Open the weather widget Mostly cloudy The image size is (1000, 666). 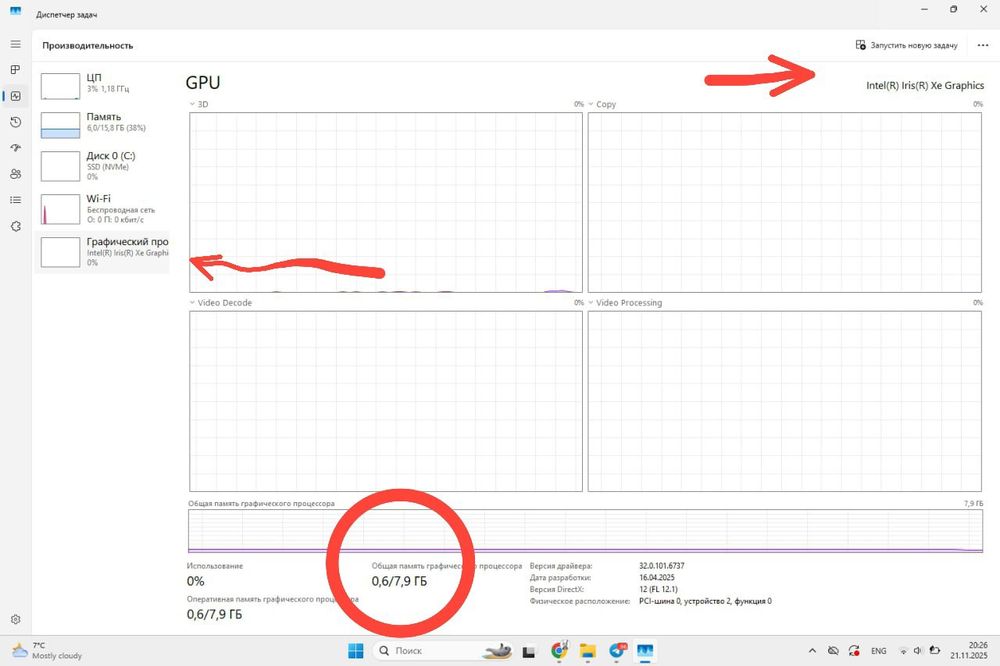(48, 651)
